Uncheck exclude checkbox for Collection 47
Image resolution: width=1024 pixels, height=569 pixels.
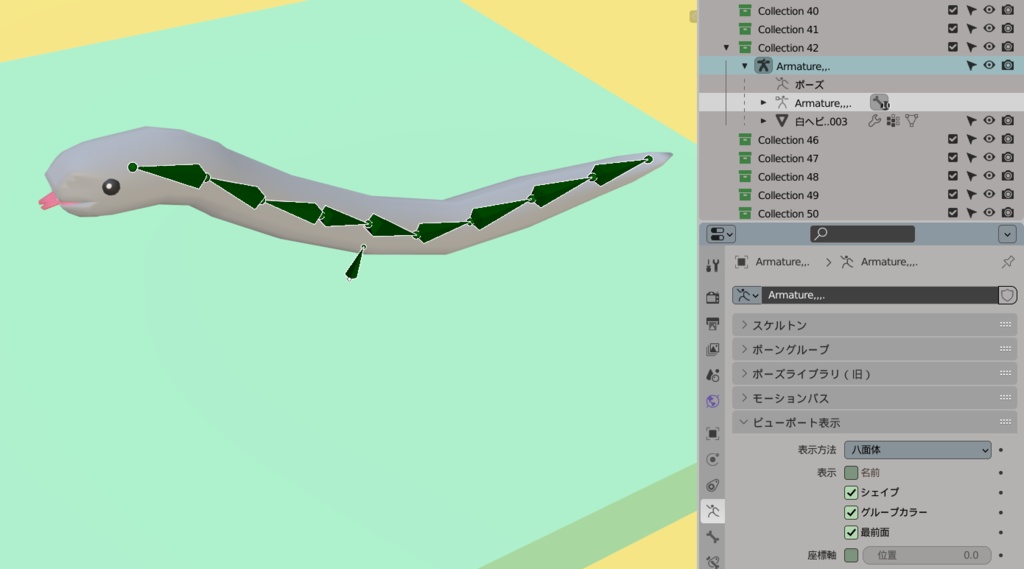[x=953, y=158]
